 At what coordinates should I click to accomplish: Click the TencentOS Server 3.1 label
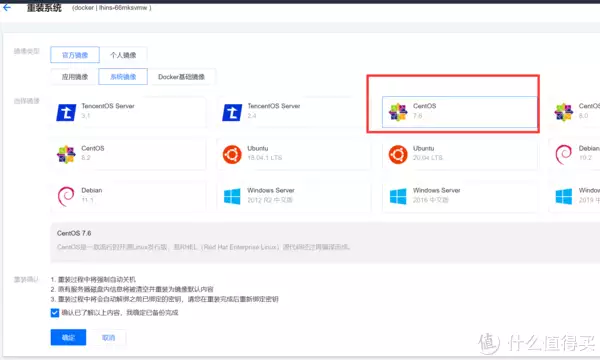pyautogui.click(x=108, y=106)
